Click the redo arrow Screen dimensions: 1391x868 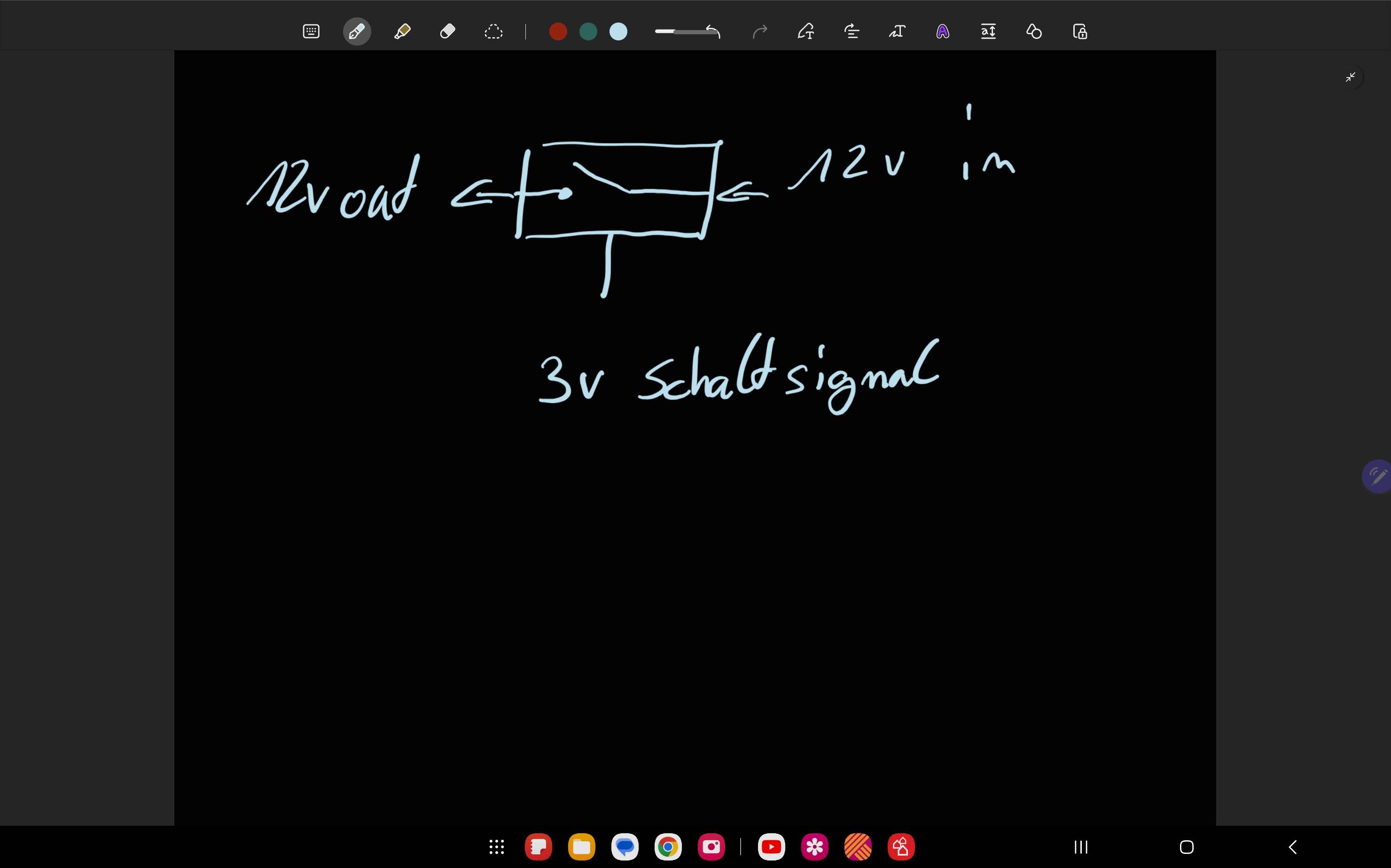click(760, 31)
